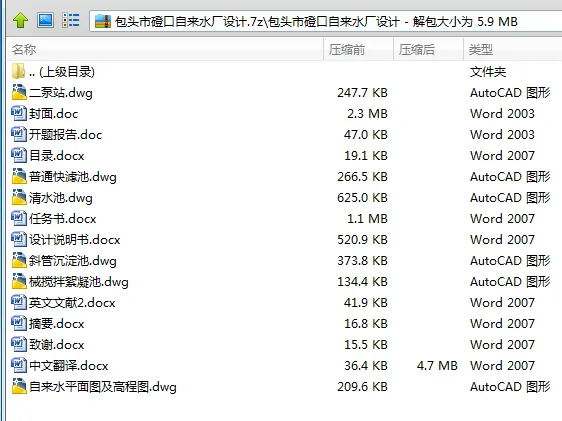Click the 209.6 KB size value

tap(362, 387)
